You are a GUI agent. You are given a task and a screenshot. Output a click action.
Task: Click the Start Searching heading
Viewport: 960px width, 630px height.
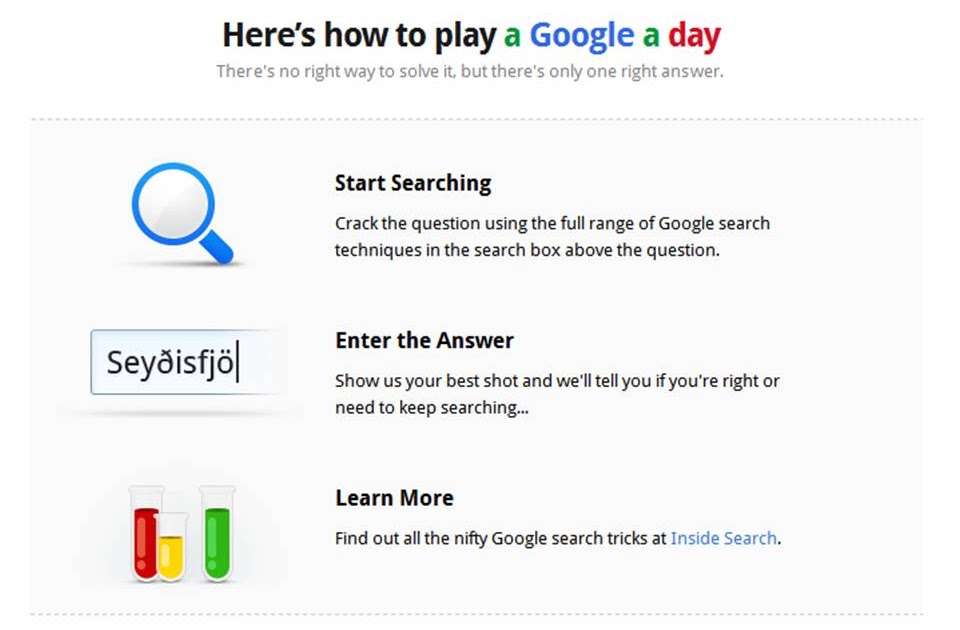(413, 183)
